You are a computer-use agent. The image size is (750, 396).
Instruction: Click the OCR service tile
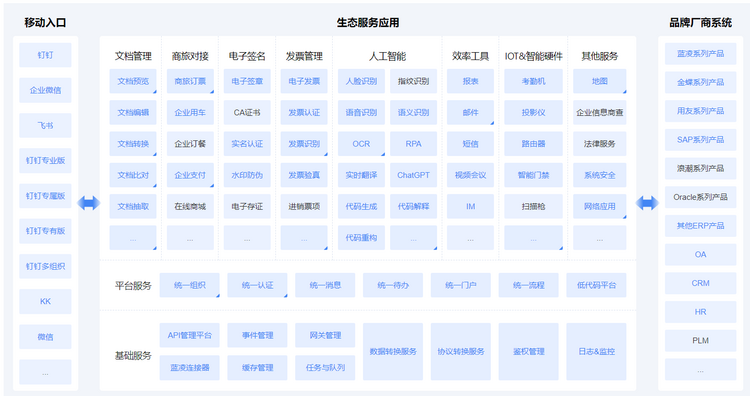pos(361,143)
